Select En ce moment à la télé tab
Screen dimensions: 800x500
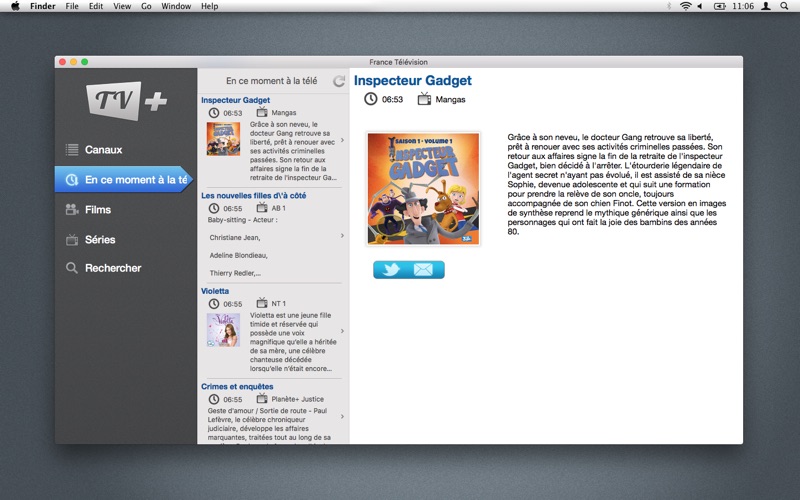(x=124, y=180)
